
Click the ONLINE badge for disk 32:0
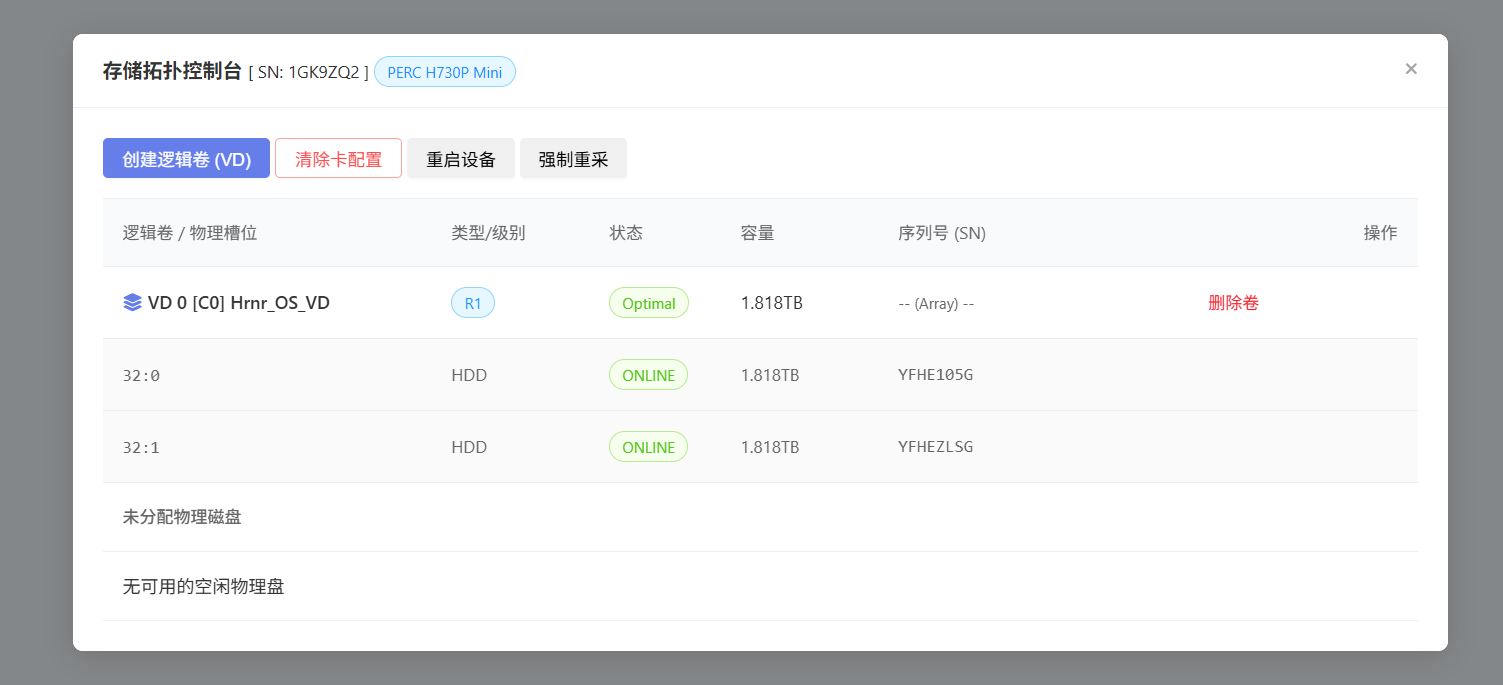[648, 375]
